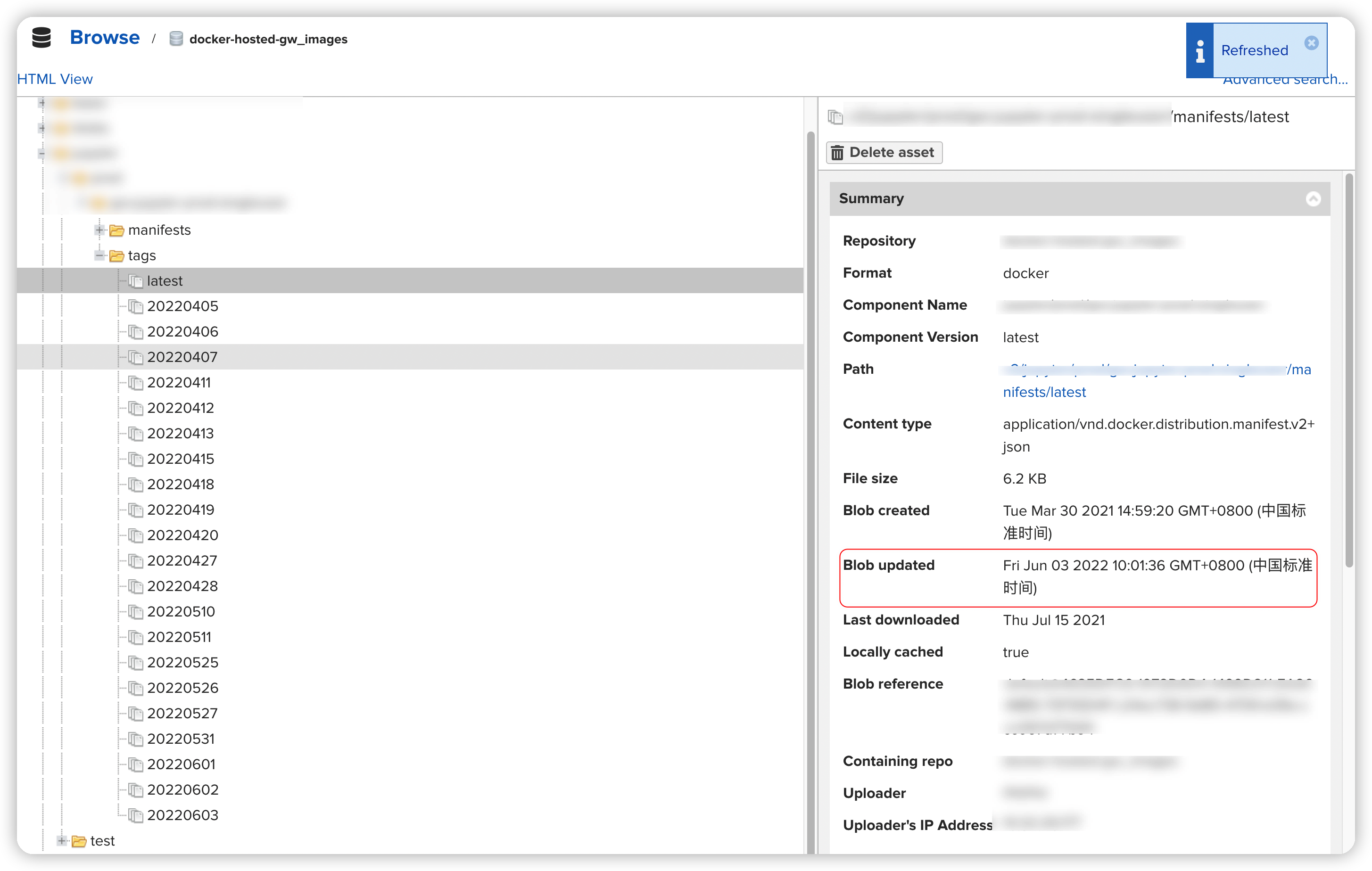
Task: Click the Browse breadcrumb link
Action: [x=105, y=38]
